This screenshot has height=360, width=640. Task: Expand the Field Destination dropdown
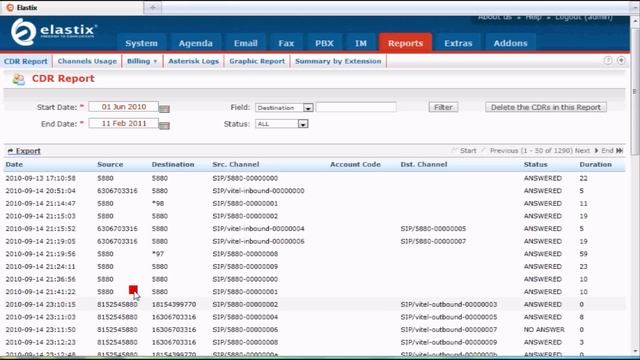308,108
